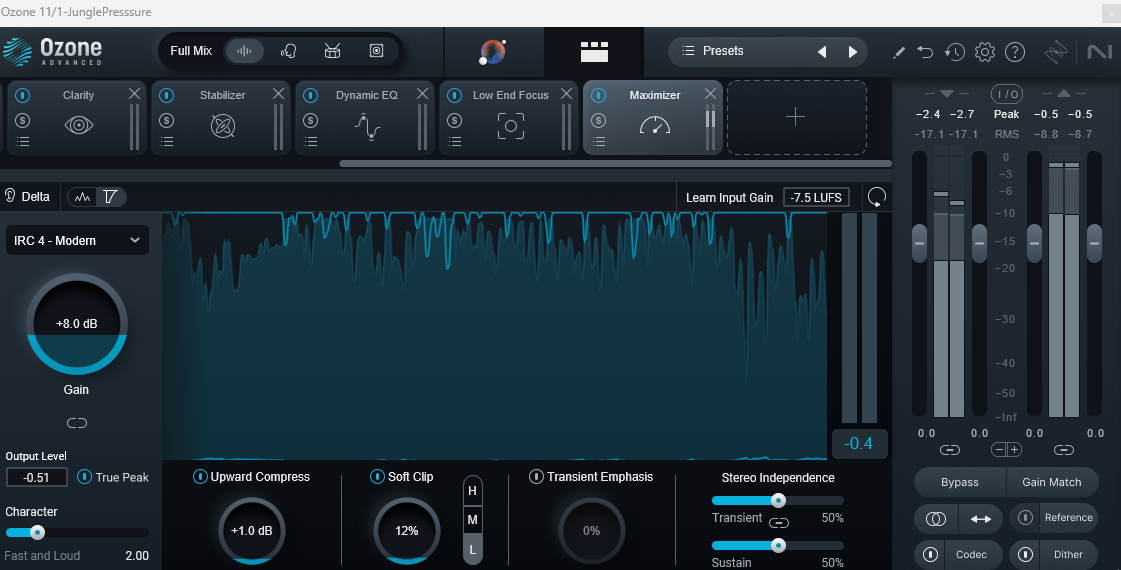
Task: Select Soft Clip L setting
Action: tap(473, 550)
